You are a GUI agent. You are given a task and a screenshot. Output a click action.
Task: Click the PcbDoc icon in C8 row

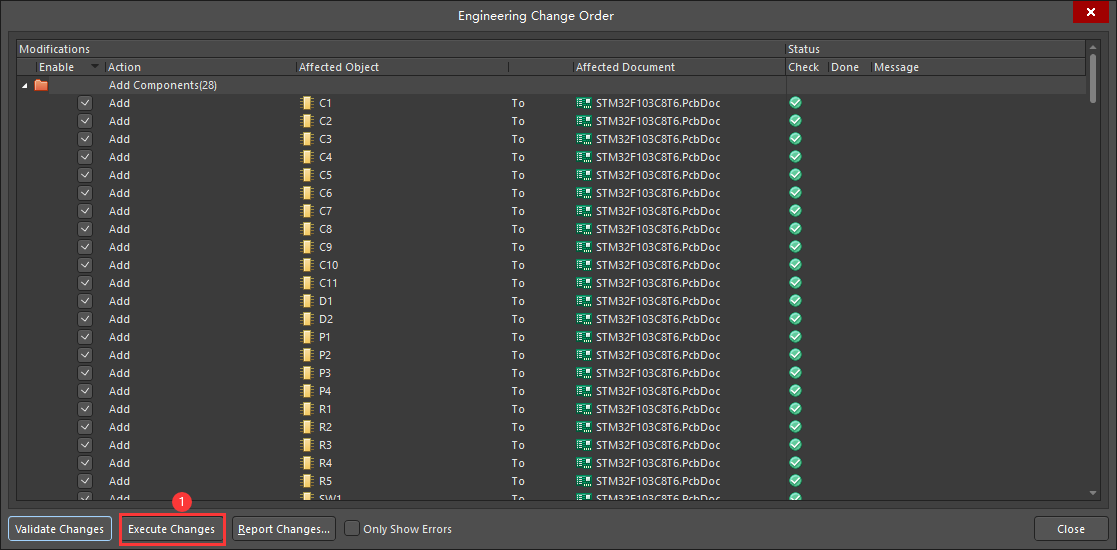[583, 229]
